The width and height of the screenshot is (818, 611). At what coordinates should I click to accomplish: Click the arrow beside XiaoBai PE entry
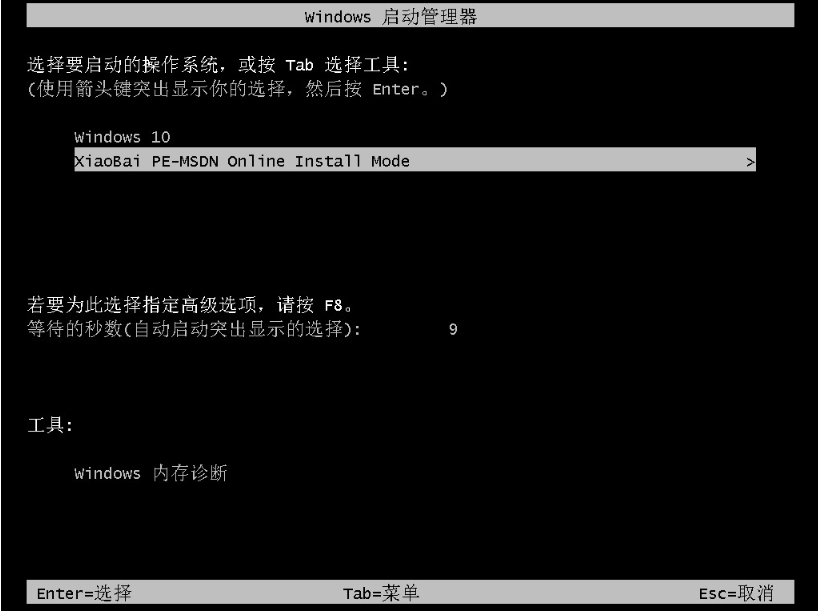(750, 162)
